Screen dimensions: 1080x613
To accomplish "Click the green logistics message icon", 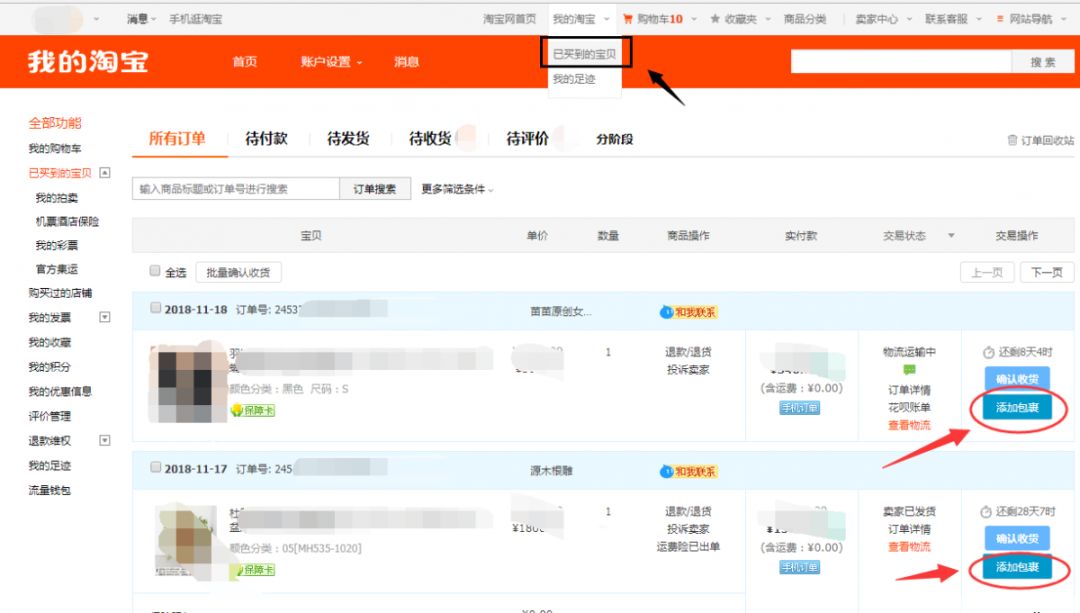I will (909, 370).
